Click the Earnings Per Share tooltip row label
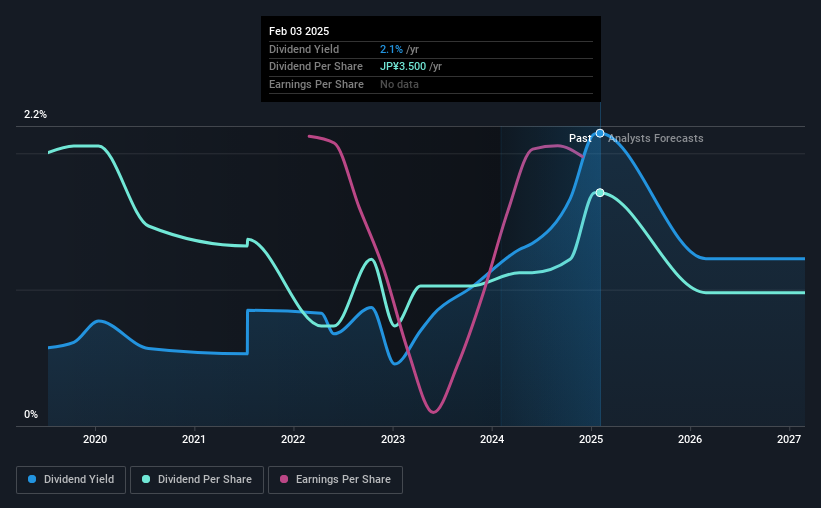This screenshot has height=508, width=821. pos(316,84)
